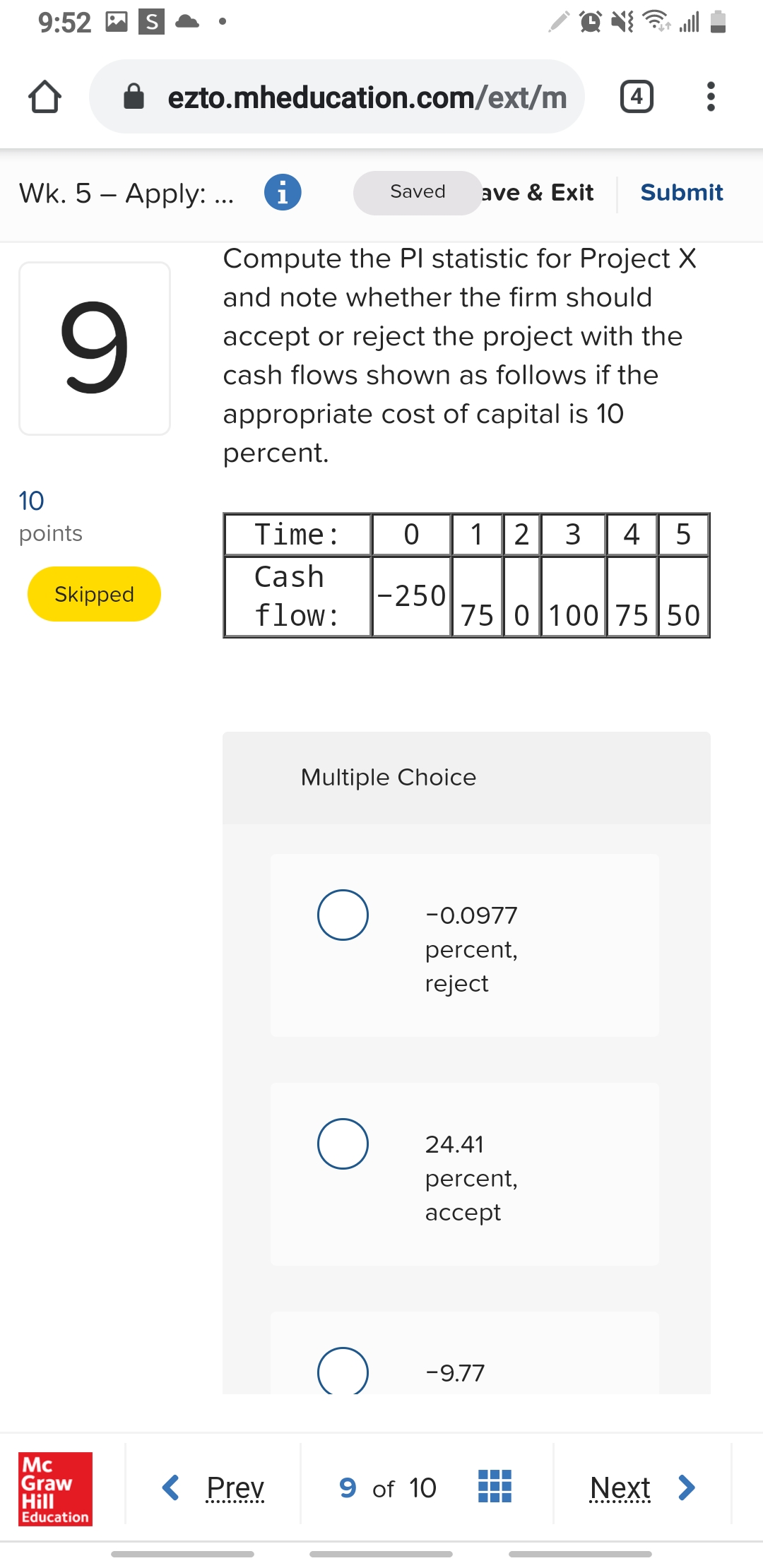Screen dimensions: 763x1568
Task: Tap the McGraw Hill Education logo
Action: point(55,1488)
